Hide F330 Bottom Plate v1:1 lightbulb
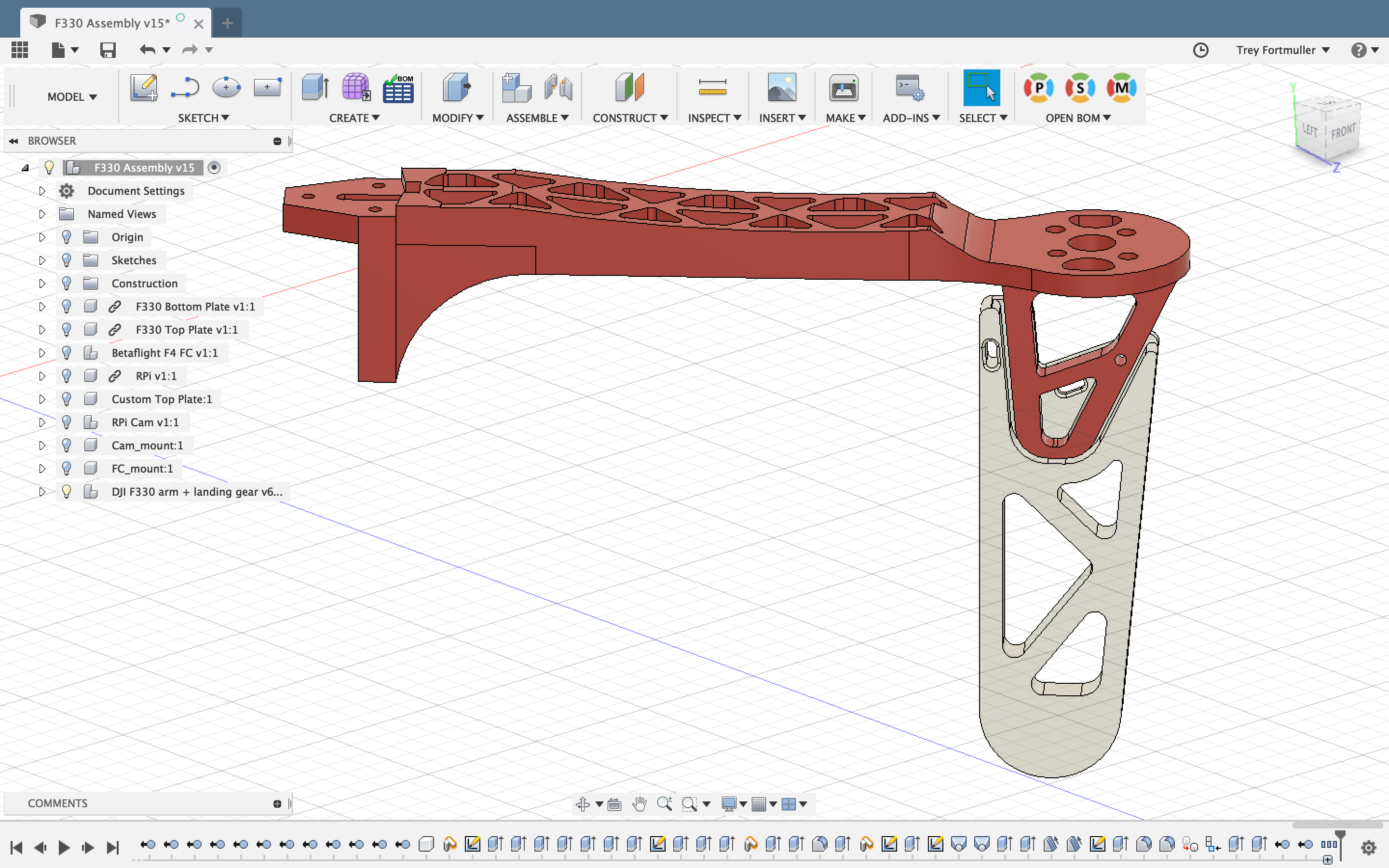The width and height of the screenshot is (1389, 868). [x=67, y=307]
